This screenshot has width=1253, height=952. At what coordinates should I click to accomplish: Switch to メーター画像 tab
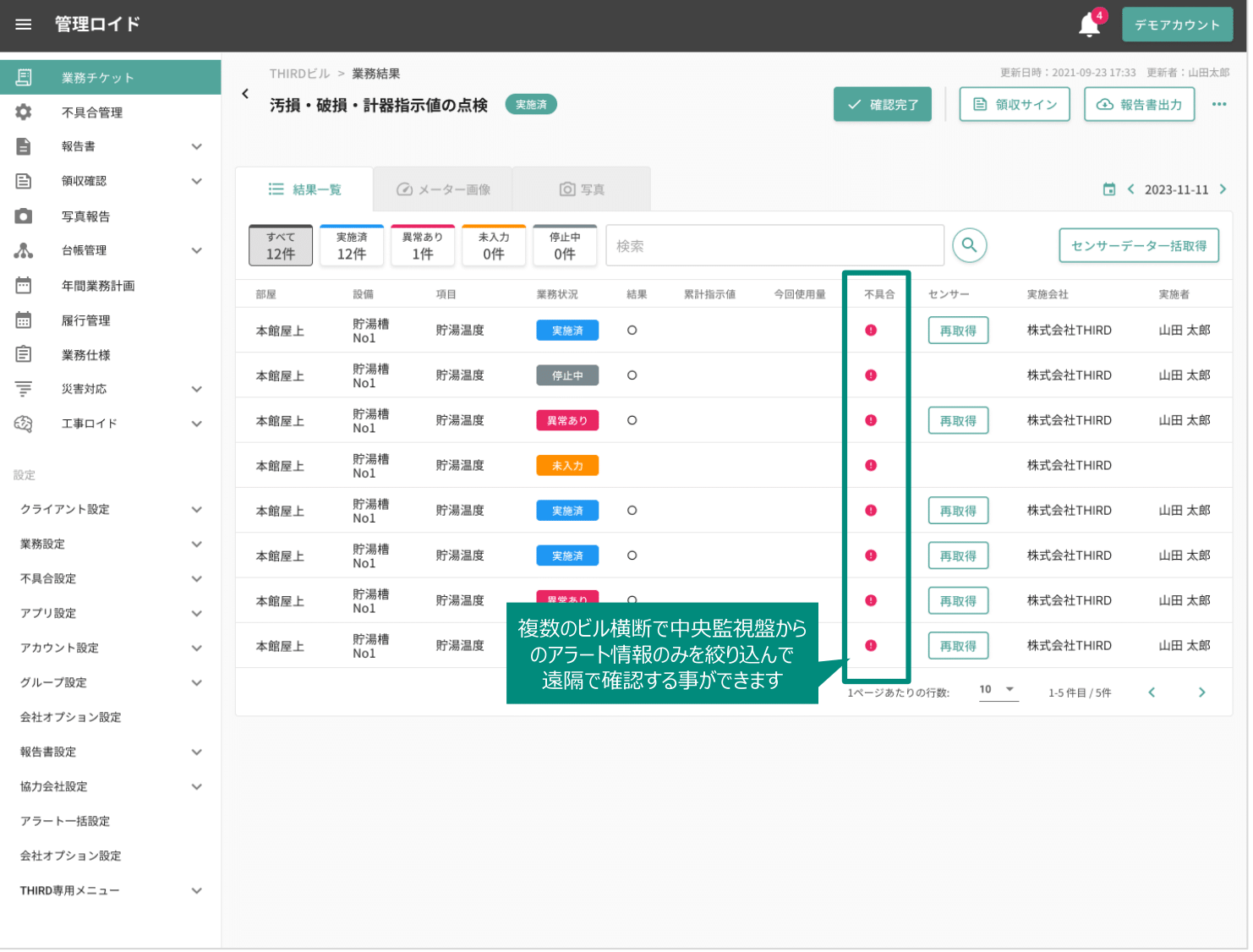(443, 189)
